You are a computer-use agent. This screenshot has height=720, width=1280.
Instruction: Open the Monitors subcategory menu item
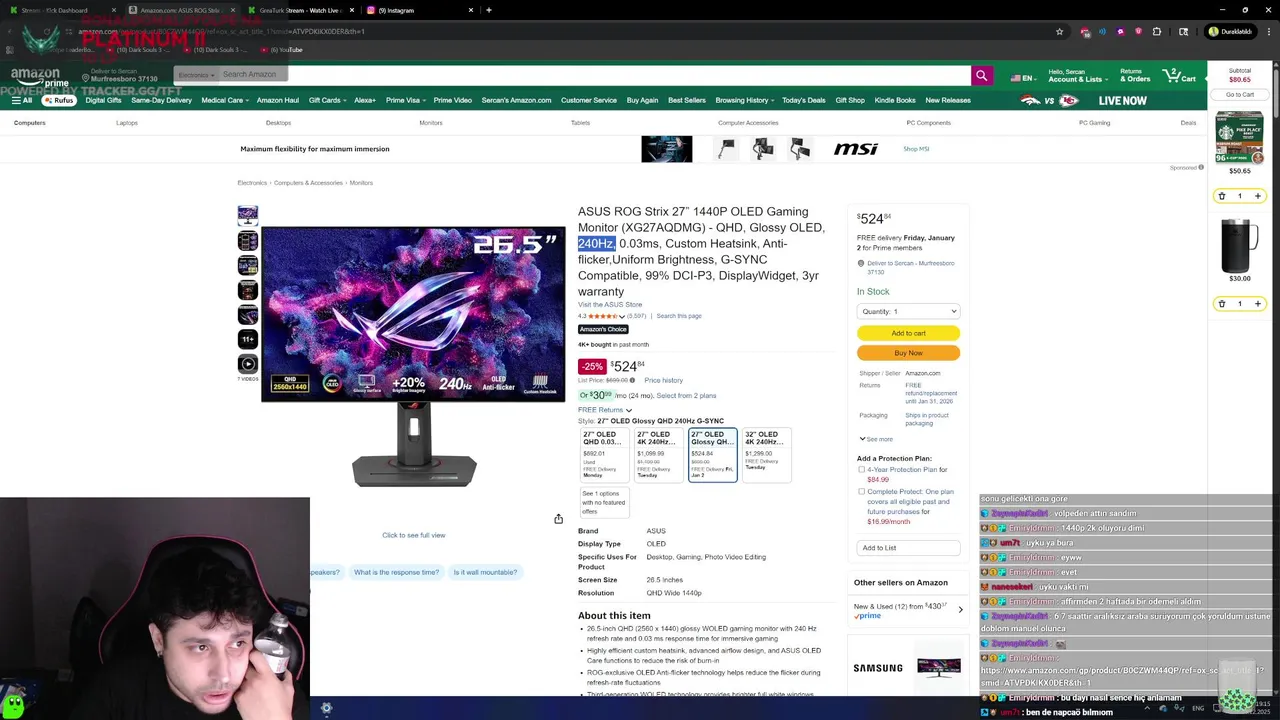tap(431, 123)
